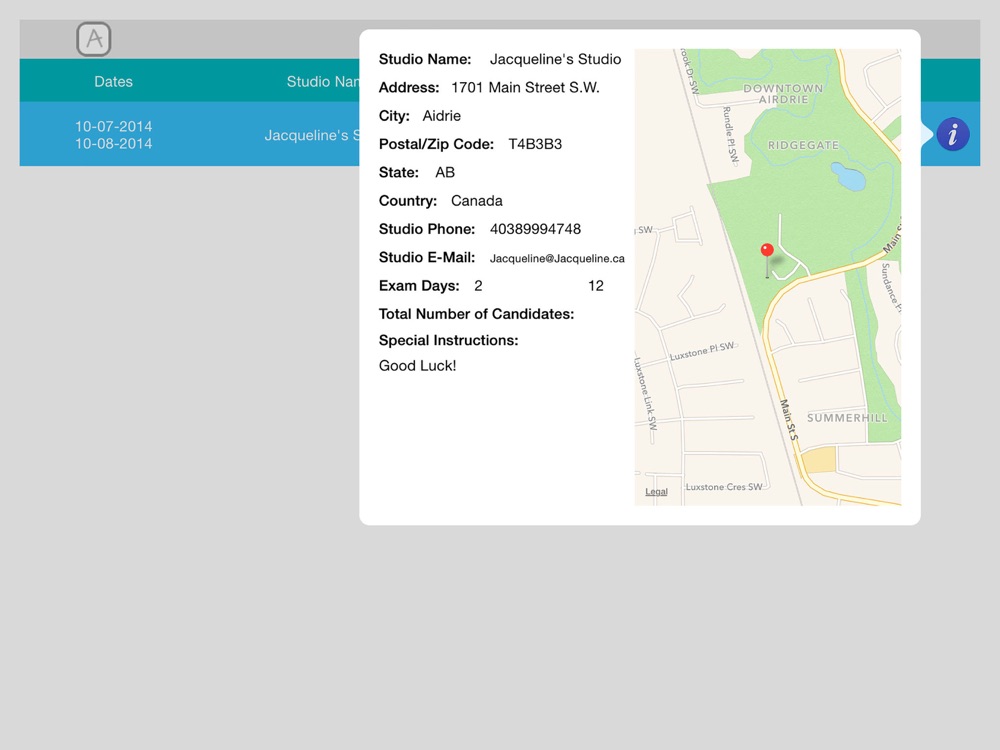Tap the exam days value 12

[x=596, y=286]
